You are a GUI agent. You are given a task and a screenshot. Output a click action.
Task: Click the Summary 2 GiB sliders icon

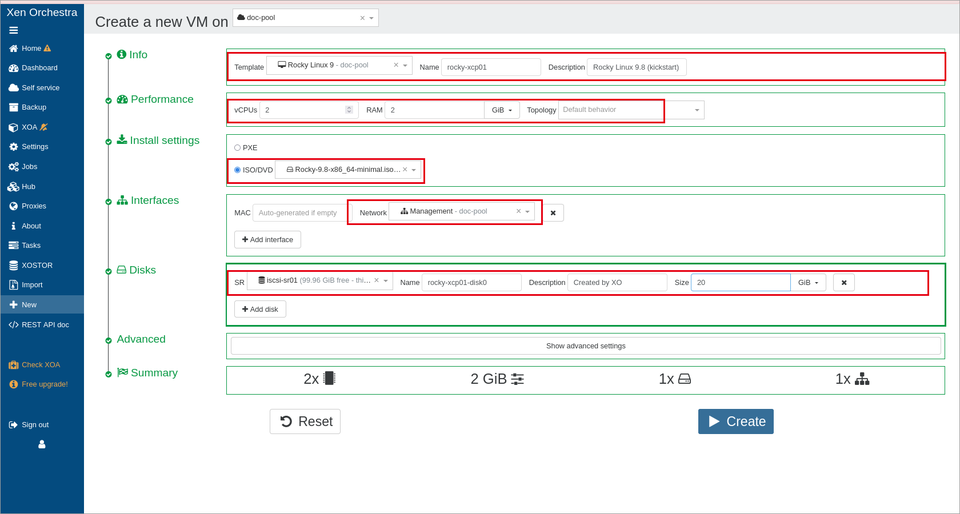(517, 379)
